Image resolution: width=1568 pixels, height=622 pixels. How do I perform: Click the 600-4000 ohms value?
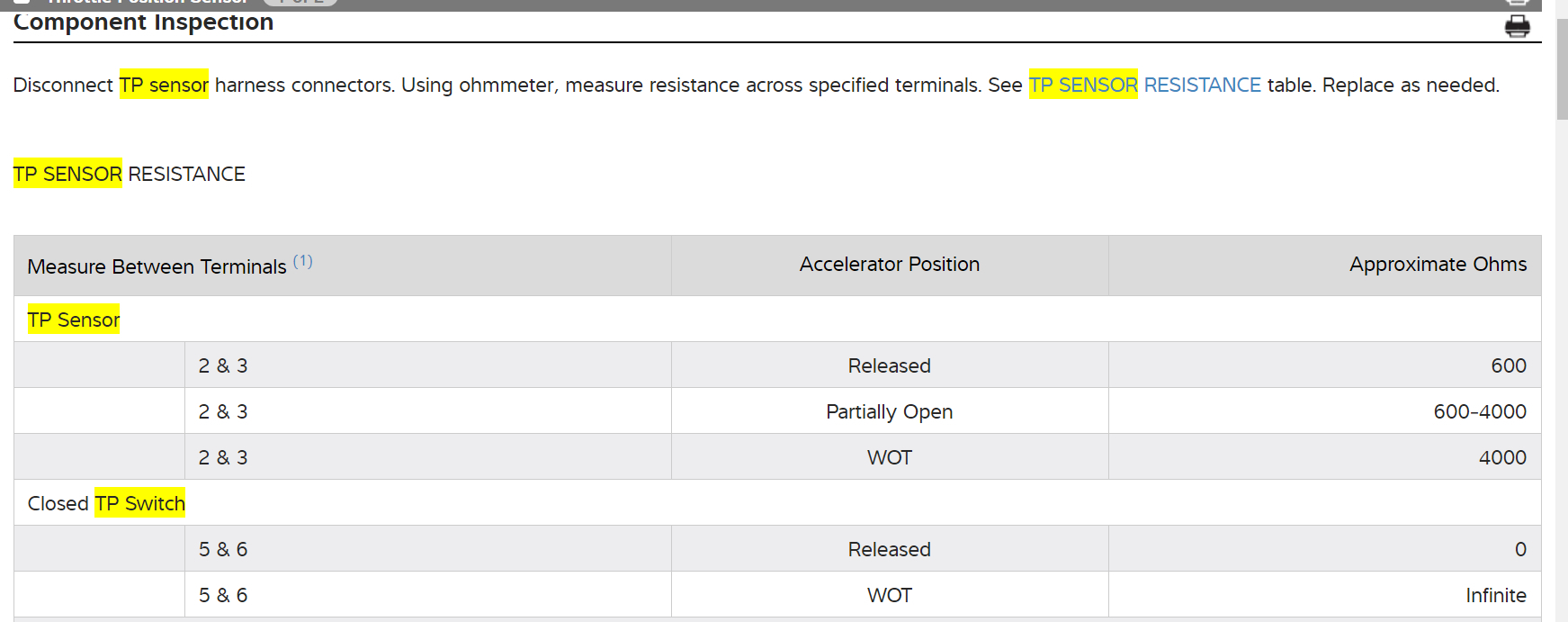[x=1479, y=411]
